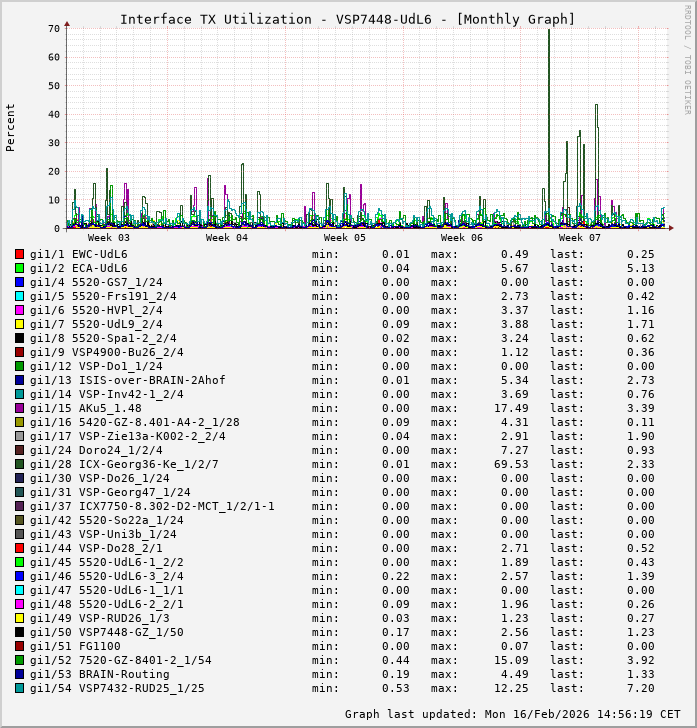Click the purple swatch for gi1/15 AKu5_1.48
Viewport: 697px width, 728px height.
(x=20, y=408)
